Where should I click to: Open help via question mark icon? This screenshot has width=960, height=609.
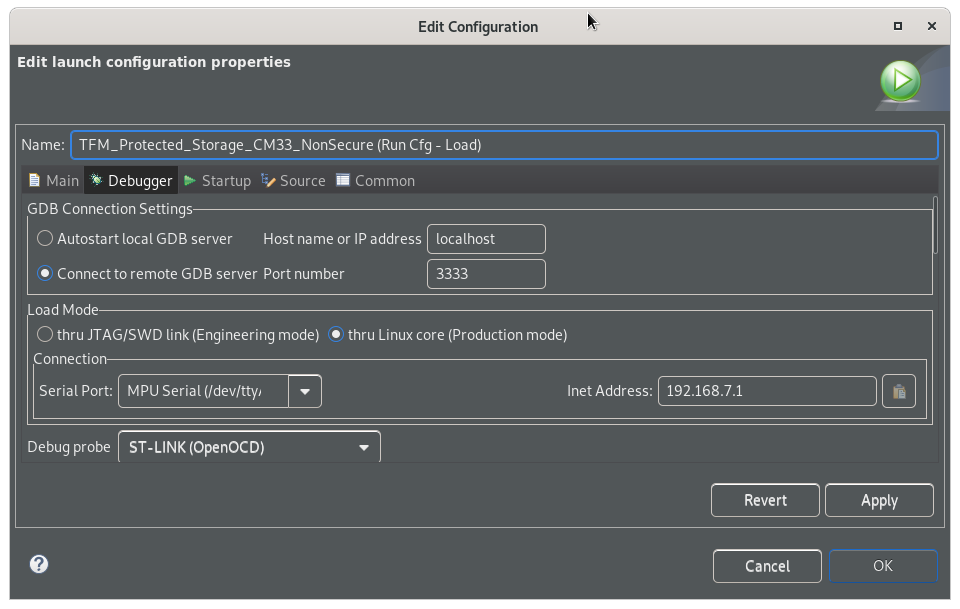39,564
